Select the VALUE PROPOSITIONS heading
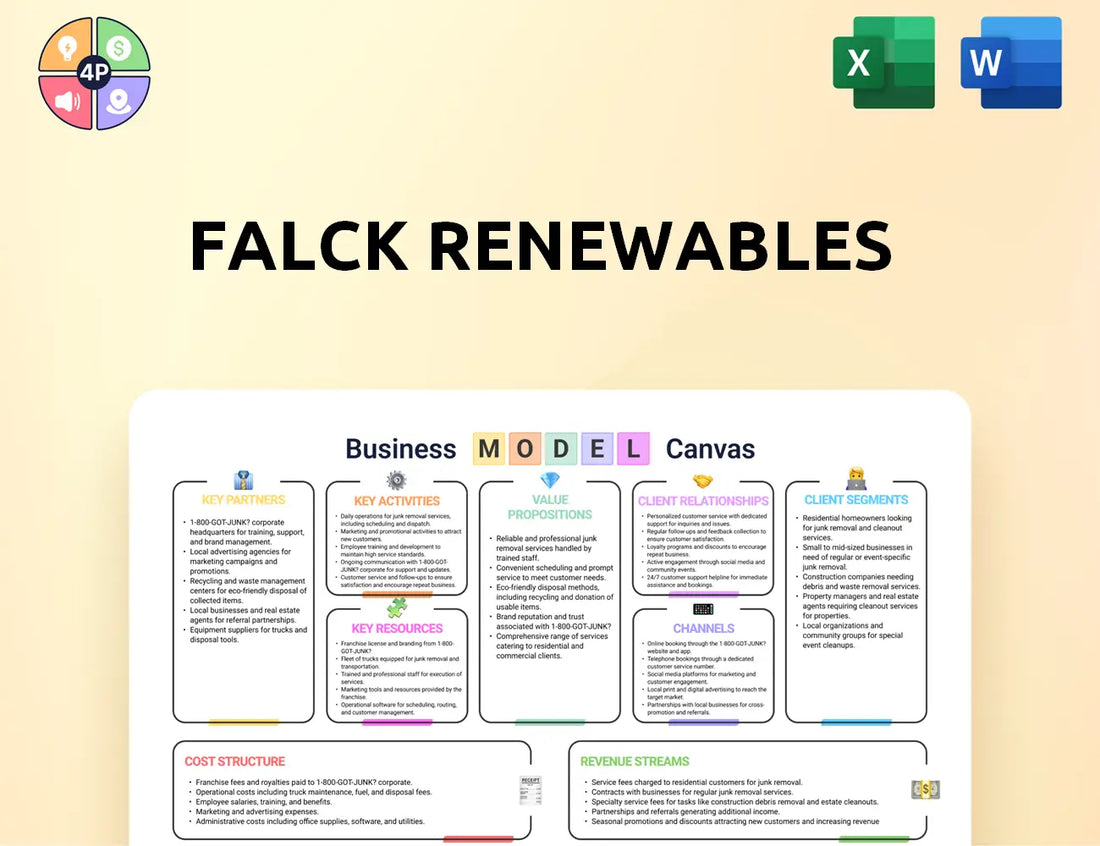This screenshot has width=1100, height=846. pos(550,507)
